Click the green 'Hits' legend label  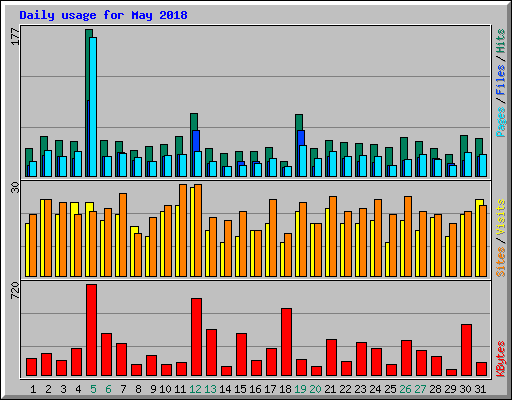click(x=501, y=41)
